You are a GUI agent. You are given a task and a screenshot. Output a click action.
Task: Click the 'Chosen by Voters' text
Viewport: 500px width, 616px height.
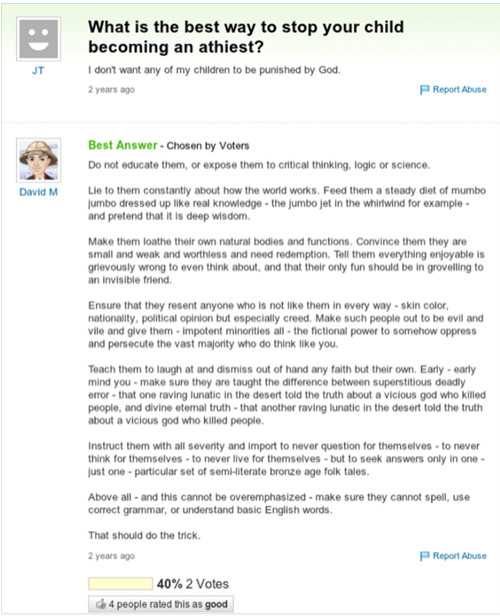tap(208, 146)
